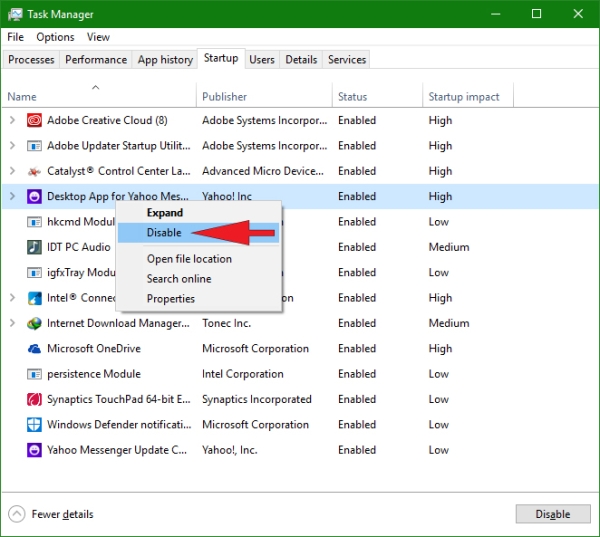Click the Fewer details arrow icon

pyautogui.click(x=16, y=514)
